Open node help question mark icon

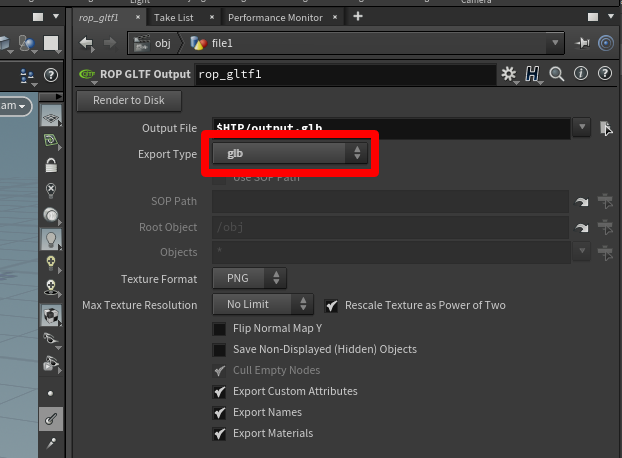pos(604,74)
